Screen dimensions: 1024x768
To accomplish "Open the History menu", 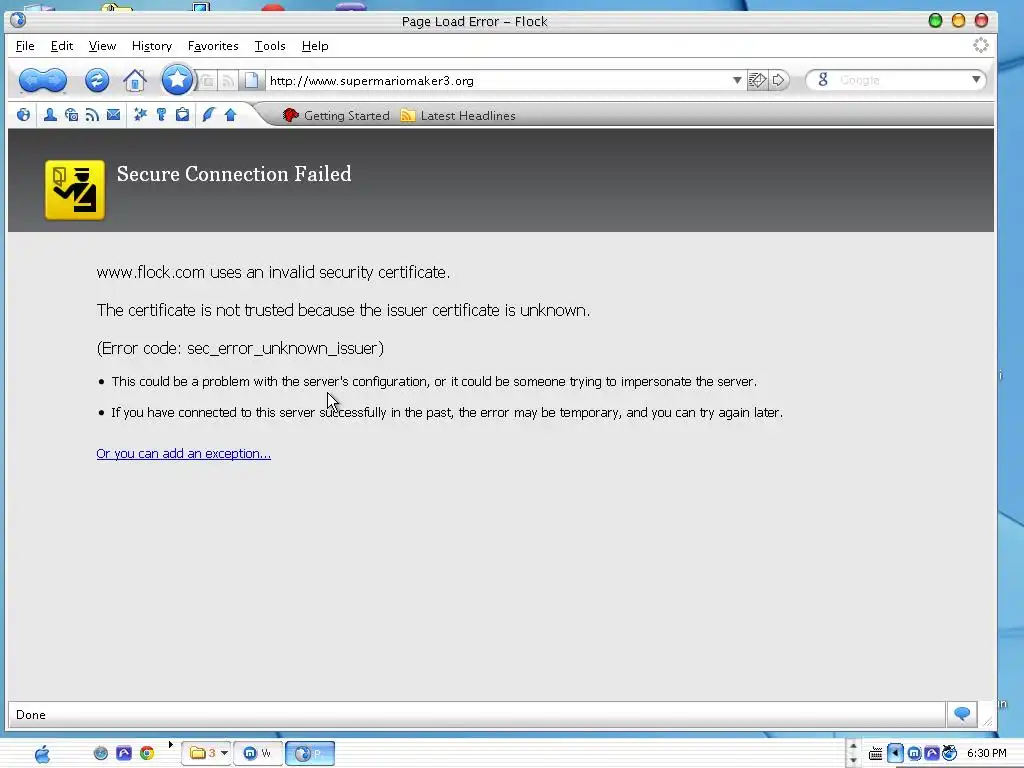I will pyautogui.click(x=152, y=46).
